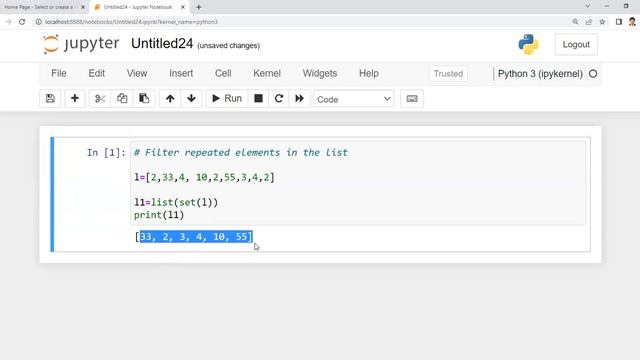Click the line l=[2,33,4, 10,2,55,3,4,2]

tap(204, 178)
